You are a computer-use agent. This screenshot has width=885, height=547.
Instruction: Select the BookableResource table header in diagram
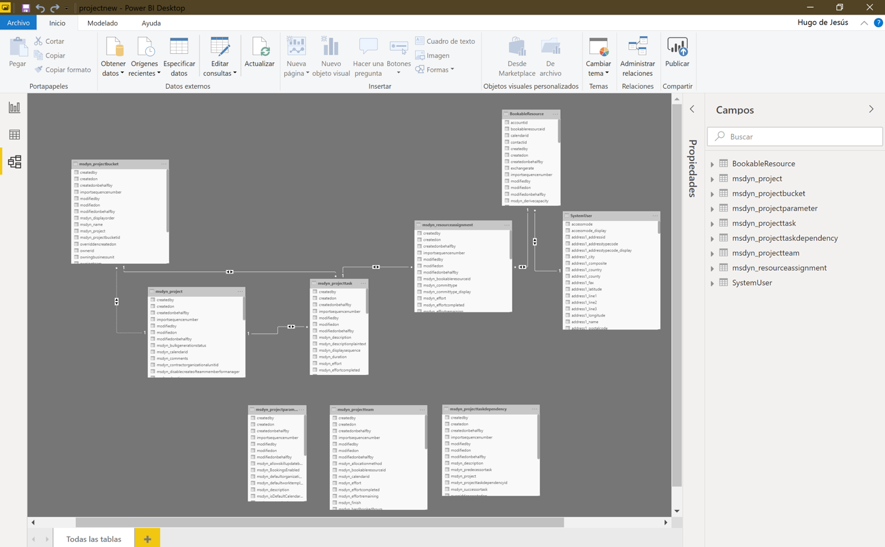(531, 113)
